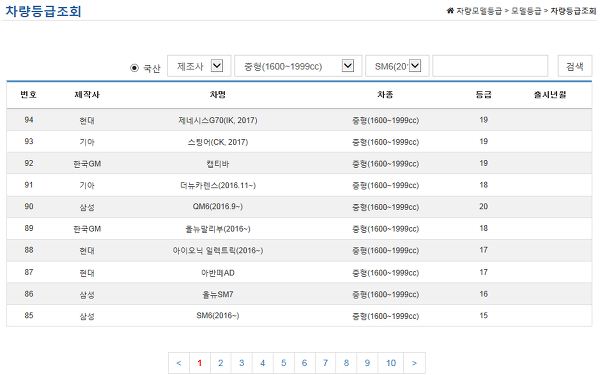Click the 차명 column header
This screenshot has width=600, height=375.
218,95
